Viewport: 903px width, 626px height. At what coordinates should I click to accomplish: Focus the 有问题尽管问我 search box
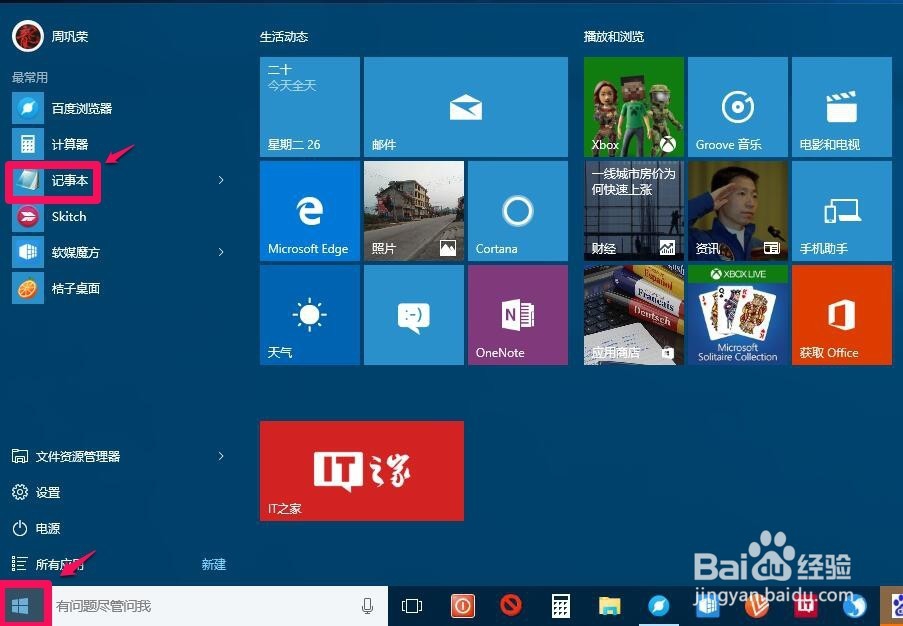[x=220, y=606]
